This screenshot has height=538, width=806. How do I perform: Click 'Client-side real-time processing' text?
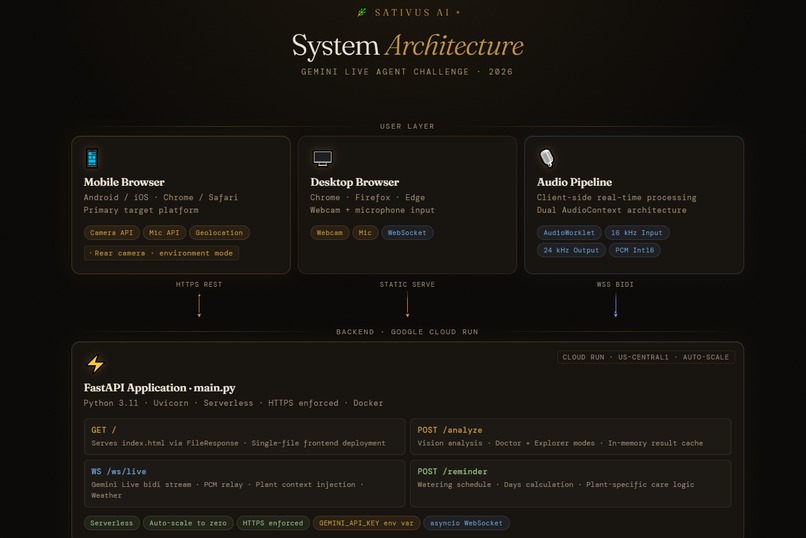pos(616,197)
